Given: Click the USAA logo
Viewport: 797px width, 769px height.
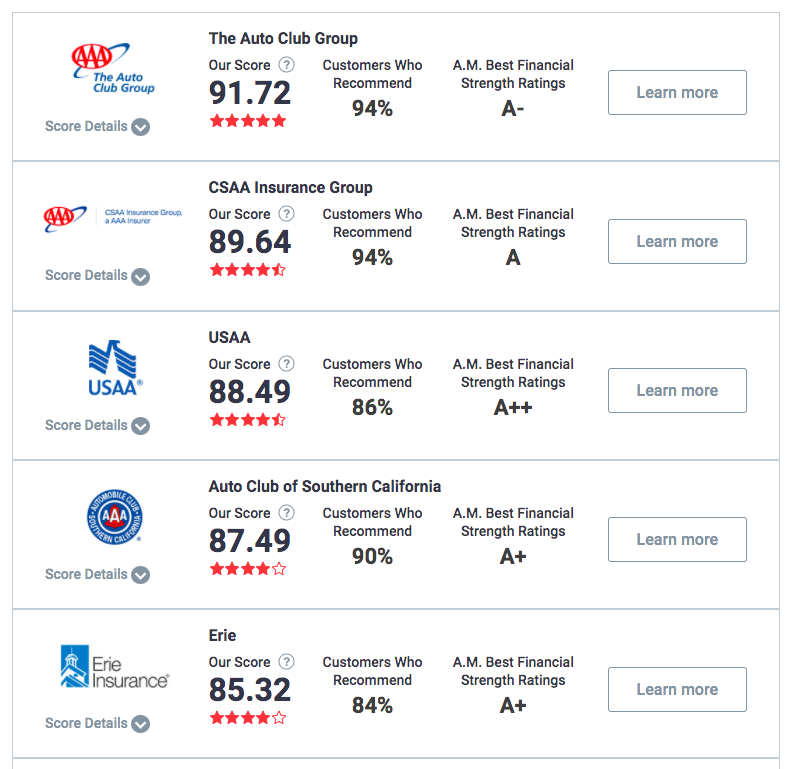Looking at the screenshot, I should pyautogui.click(x=115, y=368).
